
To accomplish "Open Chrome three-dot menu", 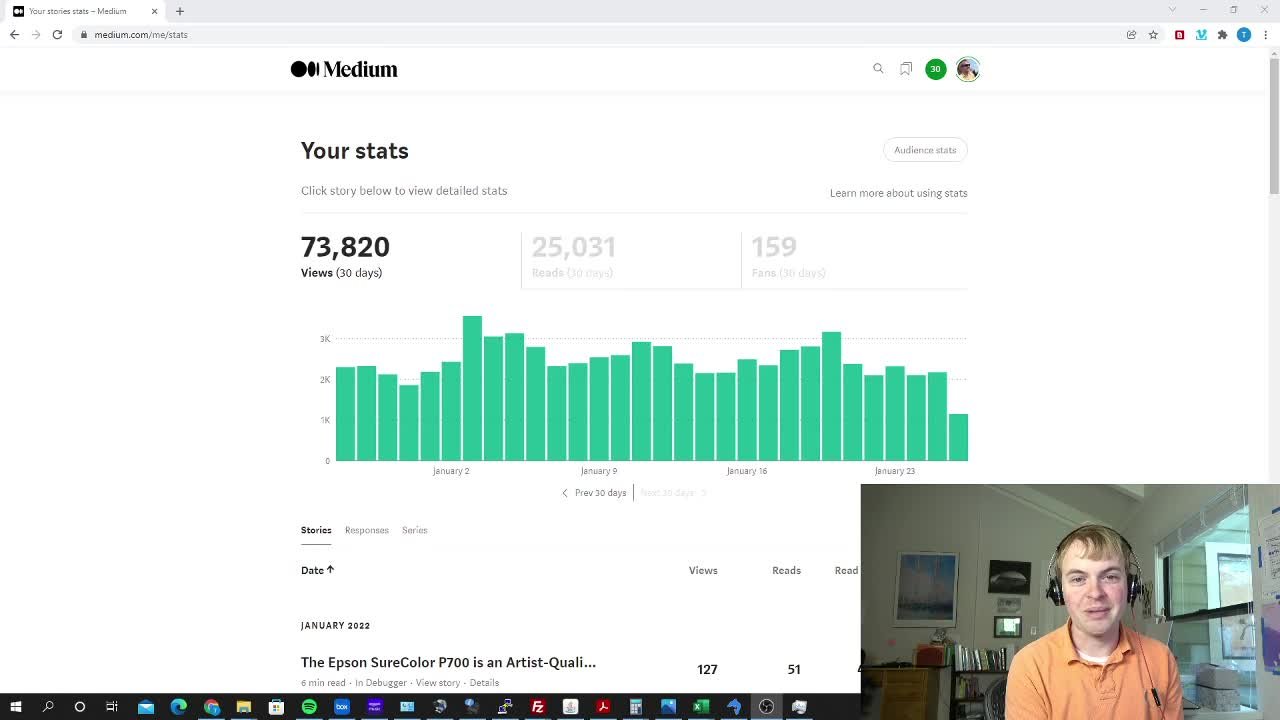I will [1265, 35].
